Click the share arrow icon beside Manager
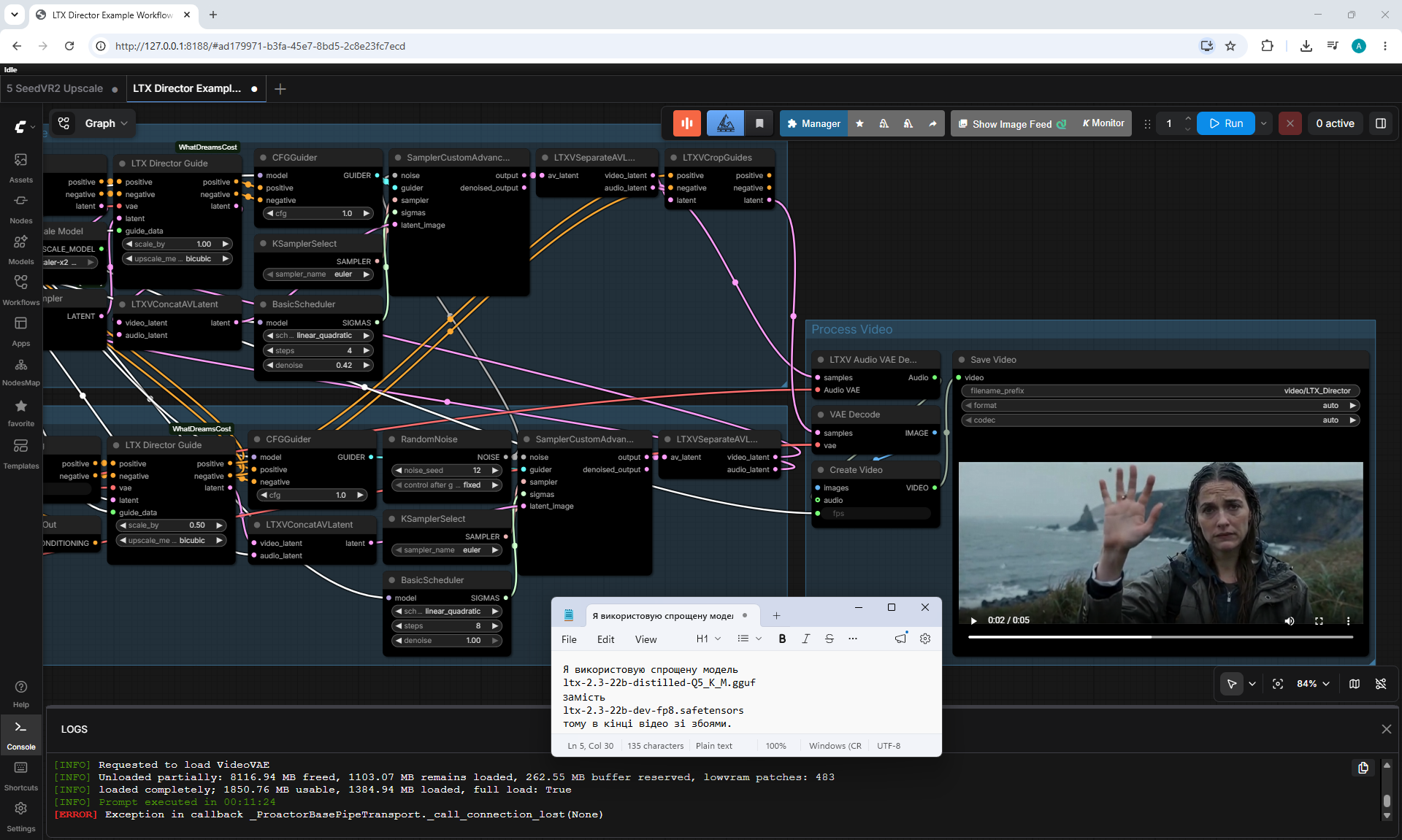The height and width of the screenshot is (840, 1402). (932, 123)
